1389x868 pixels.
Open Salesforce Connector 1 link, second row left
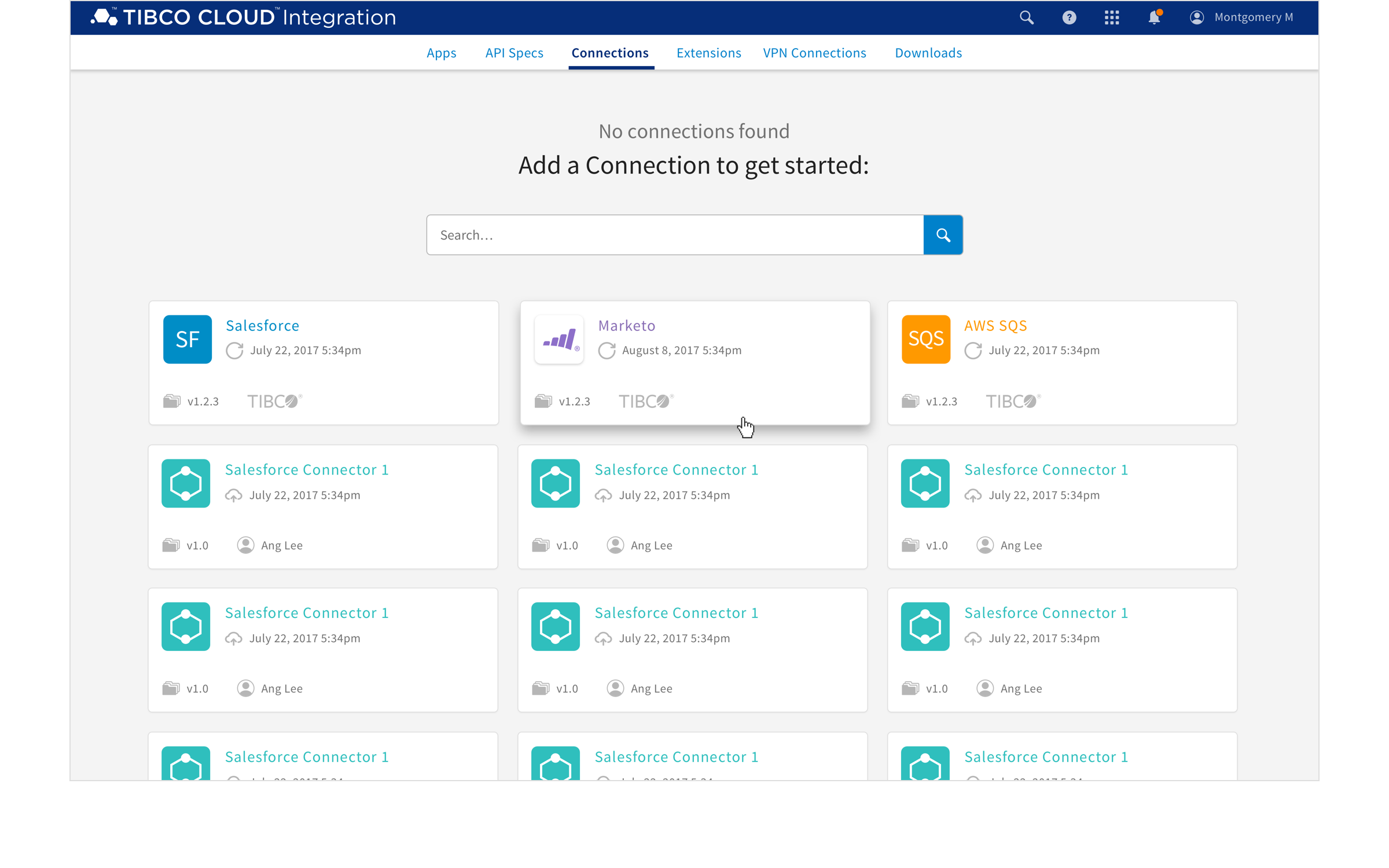point(307,469)
